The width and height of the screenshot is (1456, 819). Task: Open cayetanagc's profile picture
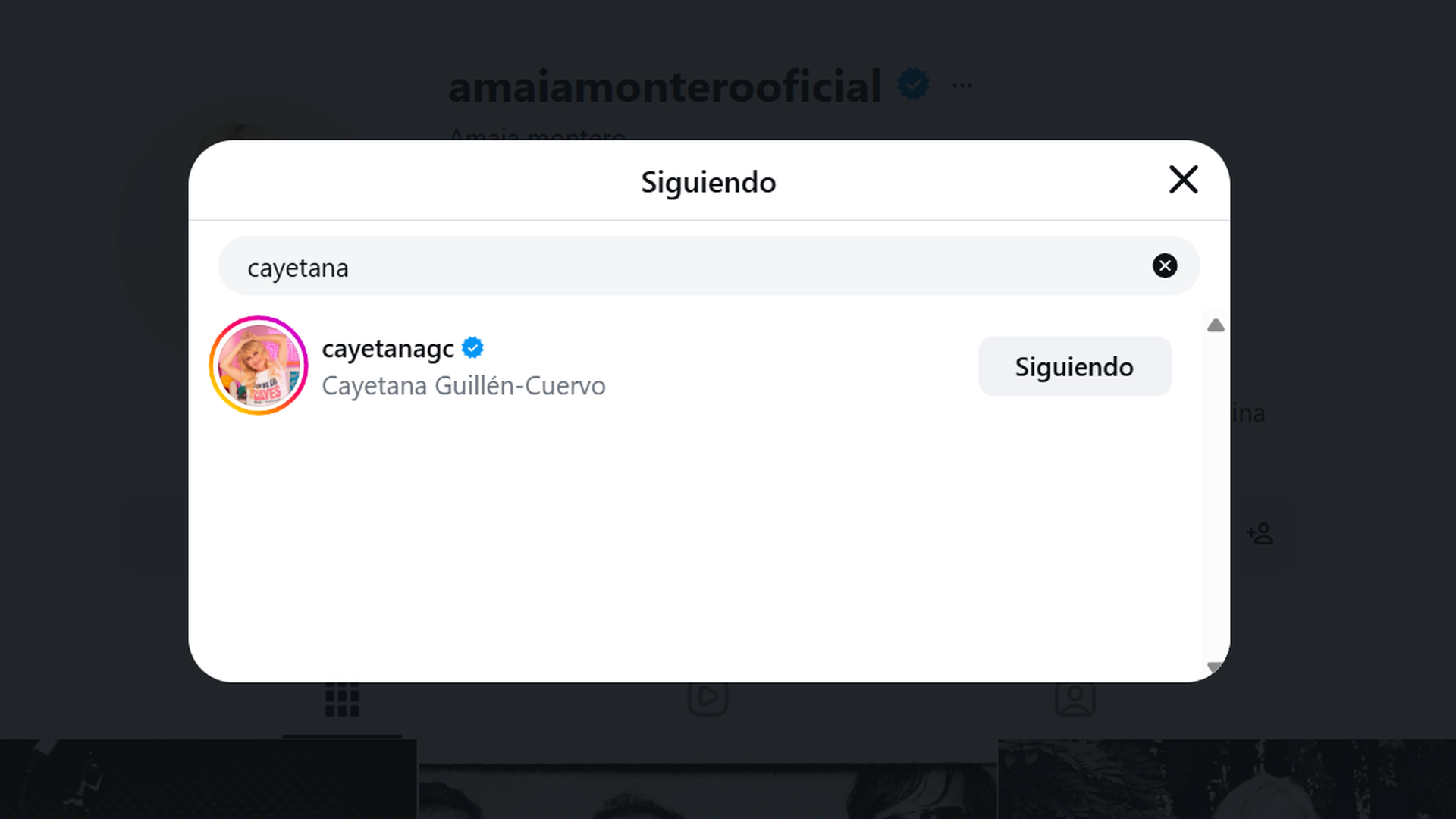coord(258,366)
